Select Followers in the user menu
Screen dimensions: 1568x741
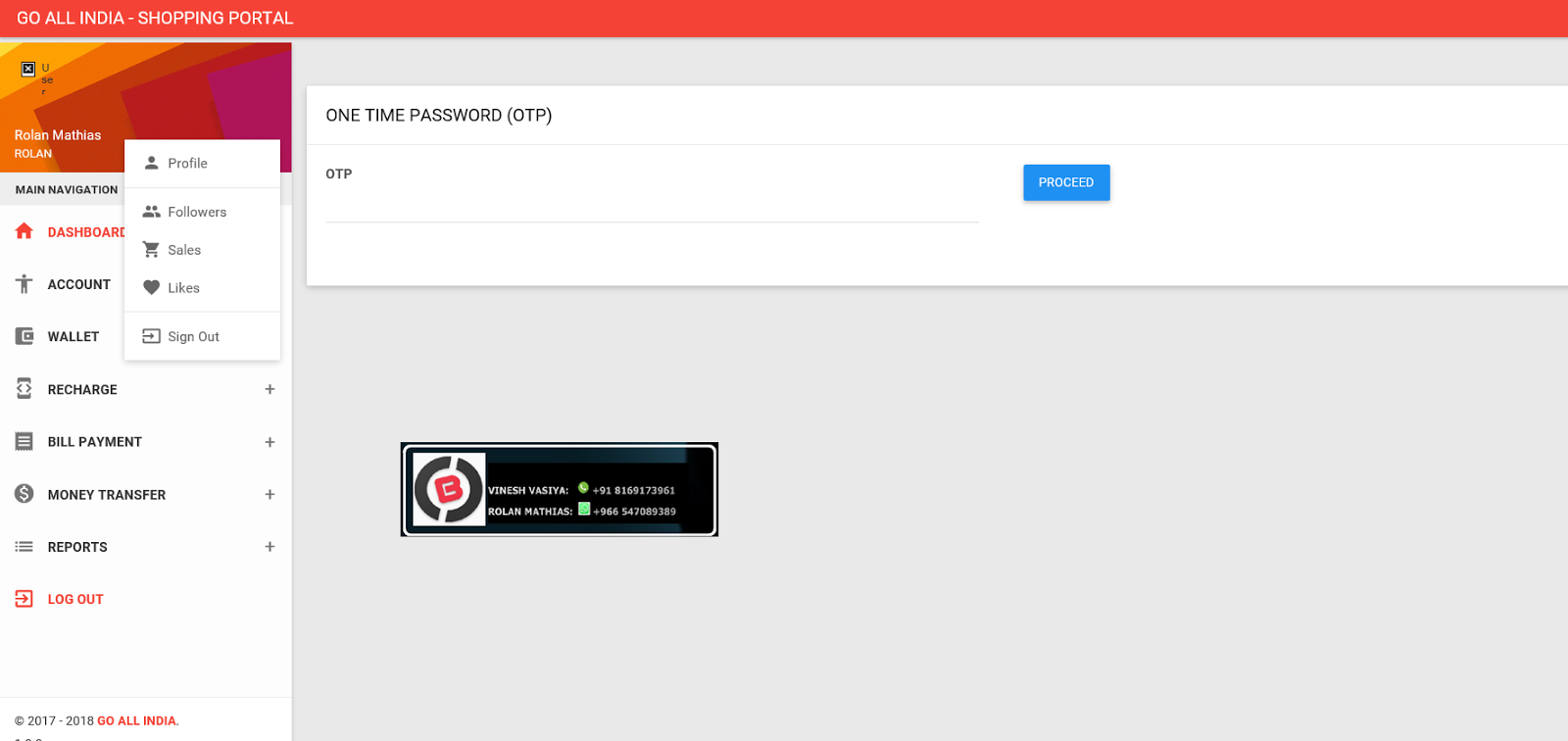[x=202, y=212]
